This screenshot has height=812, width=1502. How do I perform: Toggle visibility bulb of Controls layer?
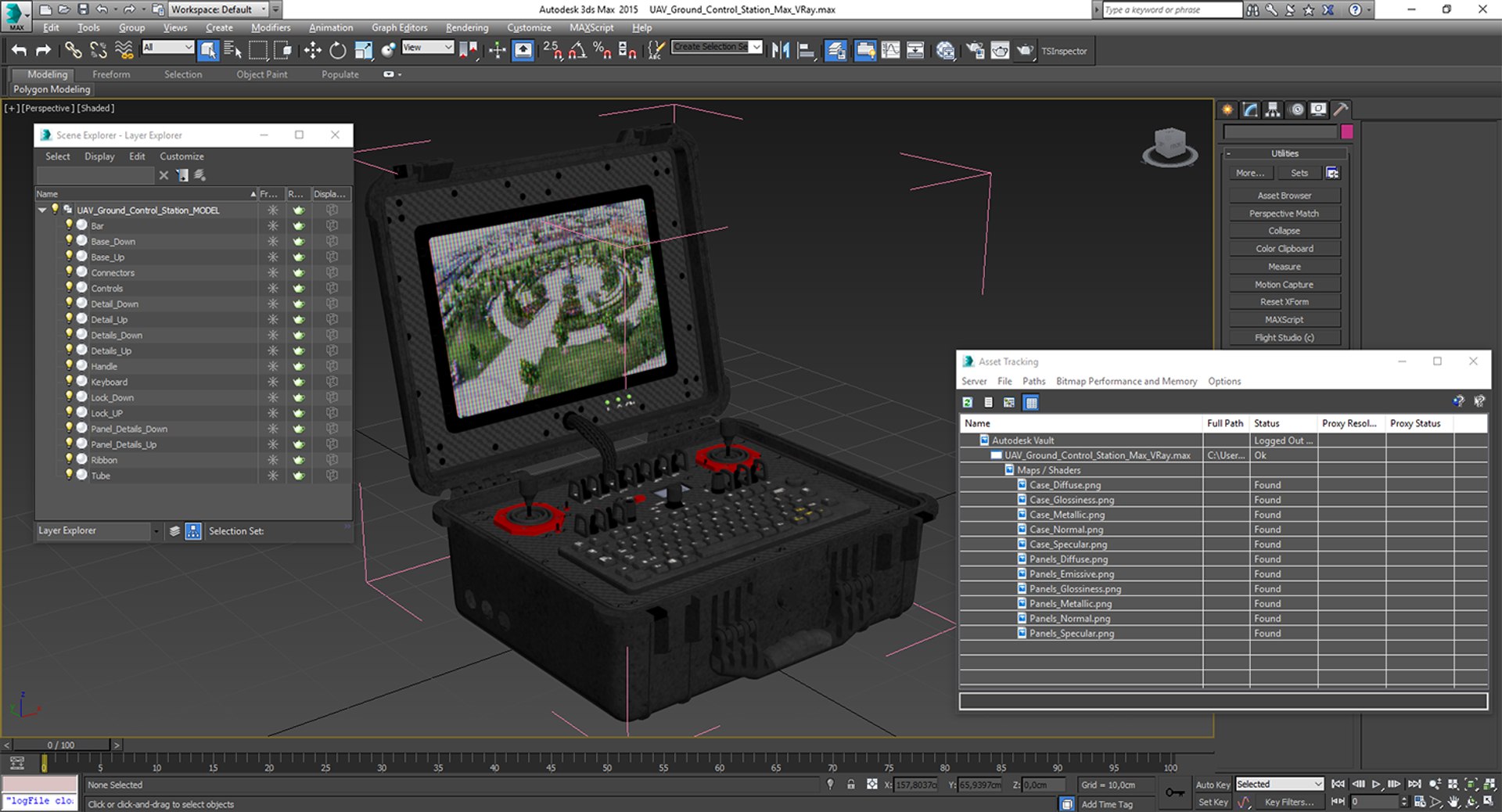[x=69, y=288]
